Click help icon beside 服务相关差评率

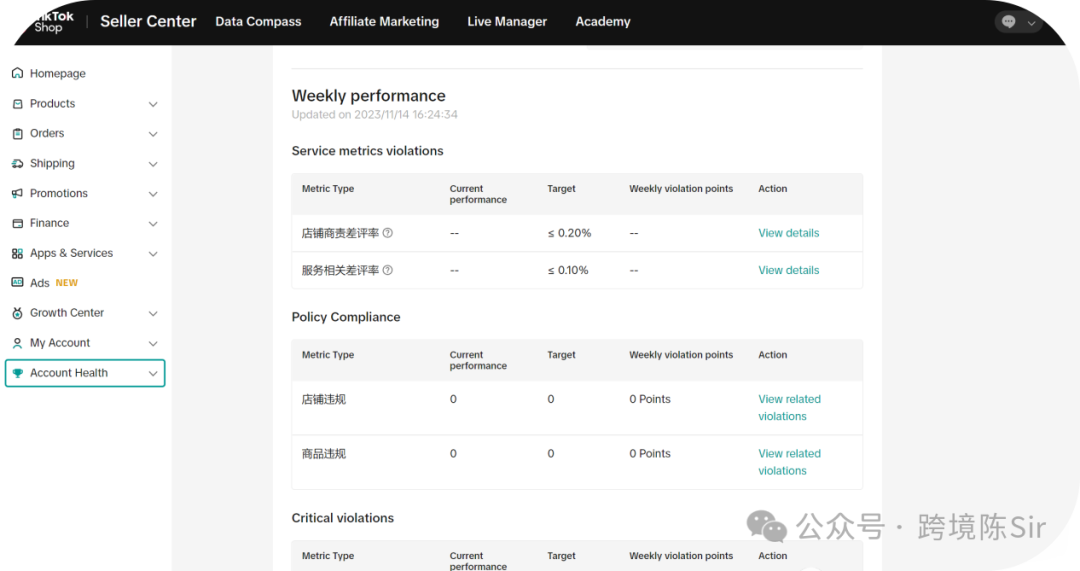pyautogui.click(x=388, y=270)
